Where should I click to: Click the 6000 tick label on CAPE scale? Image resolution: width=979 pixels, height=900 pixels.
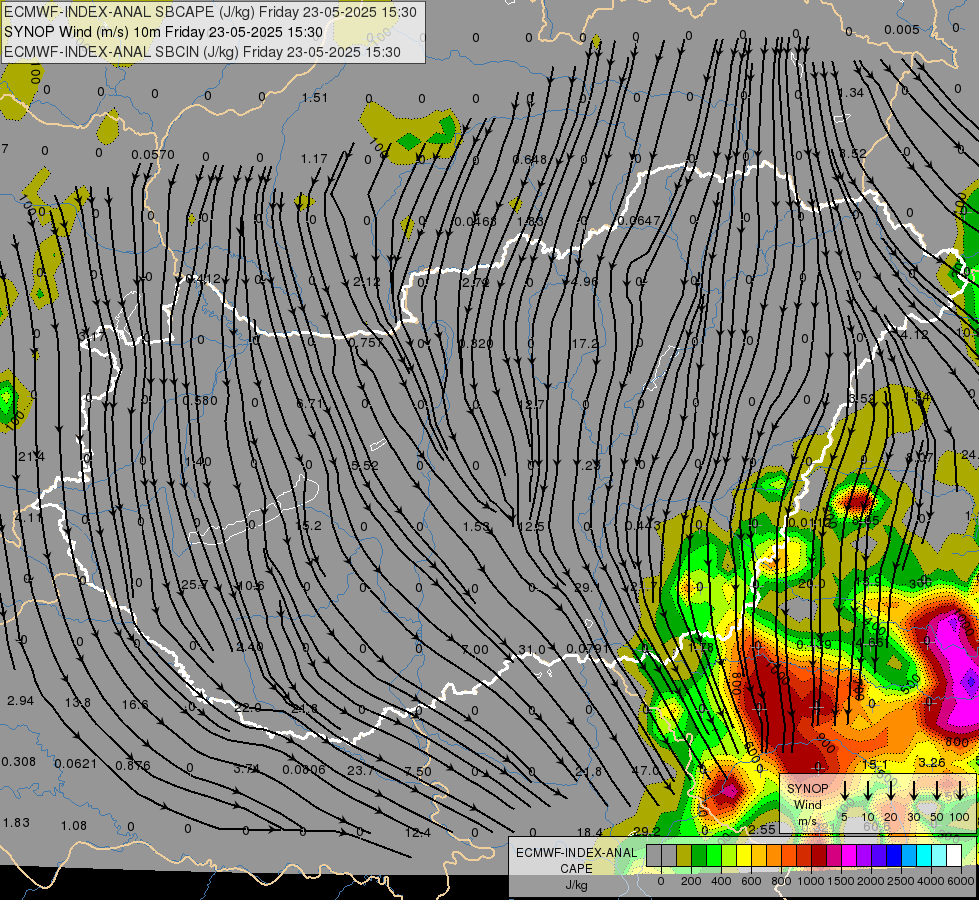pyautogui.click(x=961, y=881)
